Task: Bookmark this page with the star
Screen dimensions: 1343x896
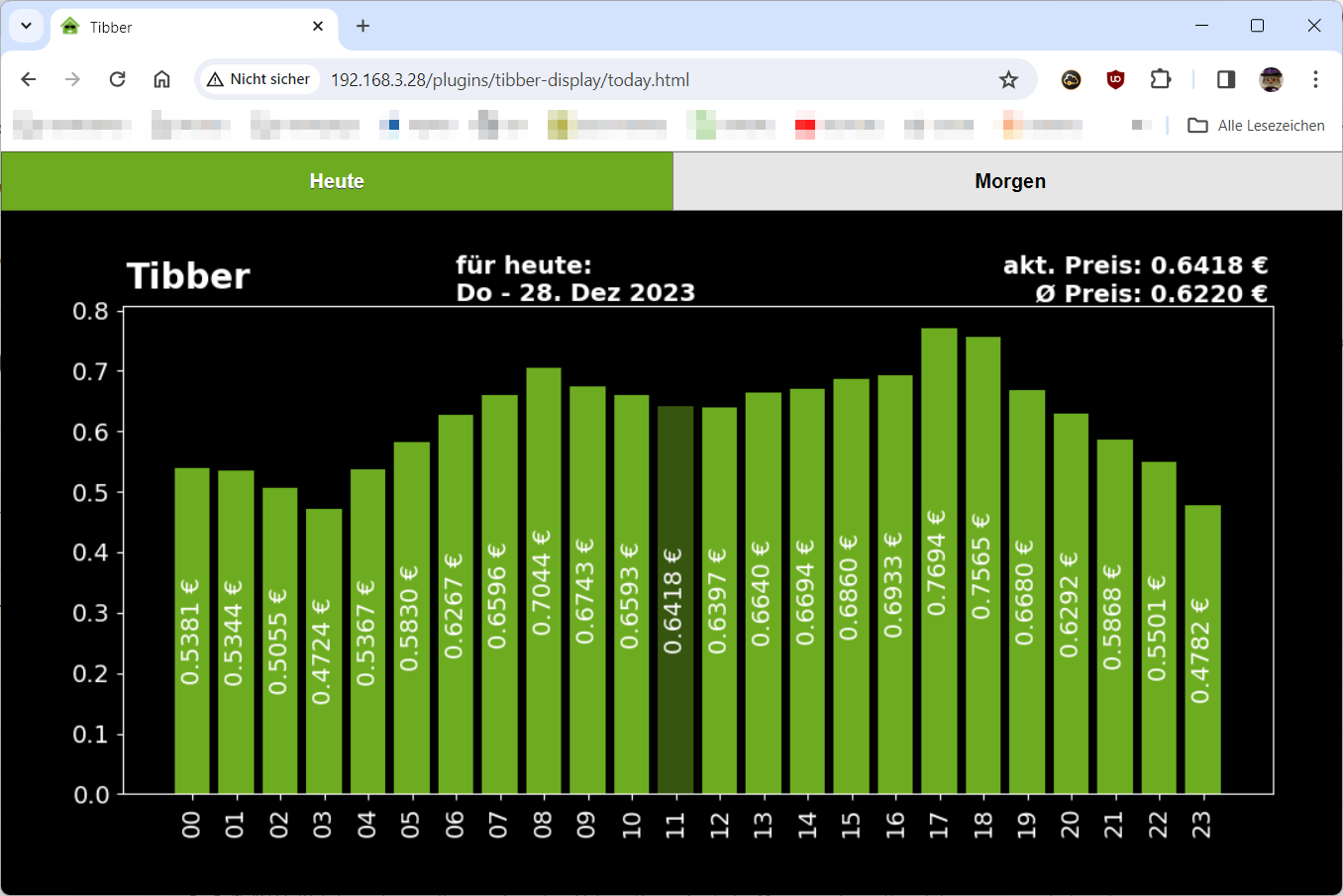Action: 1008,79
